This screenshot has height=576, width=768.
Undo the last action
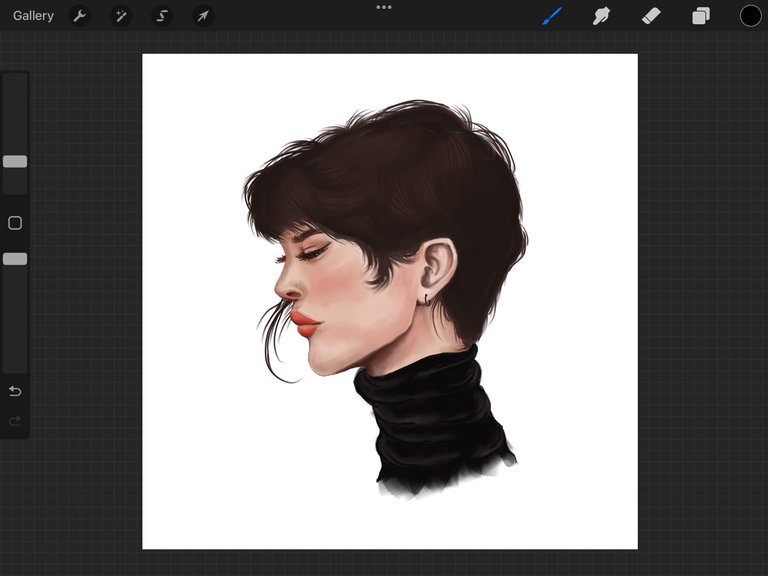coord(15,391)
